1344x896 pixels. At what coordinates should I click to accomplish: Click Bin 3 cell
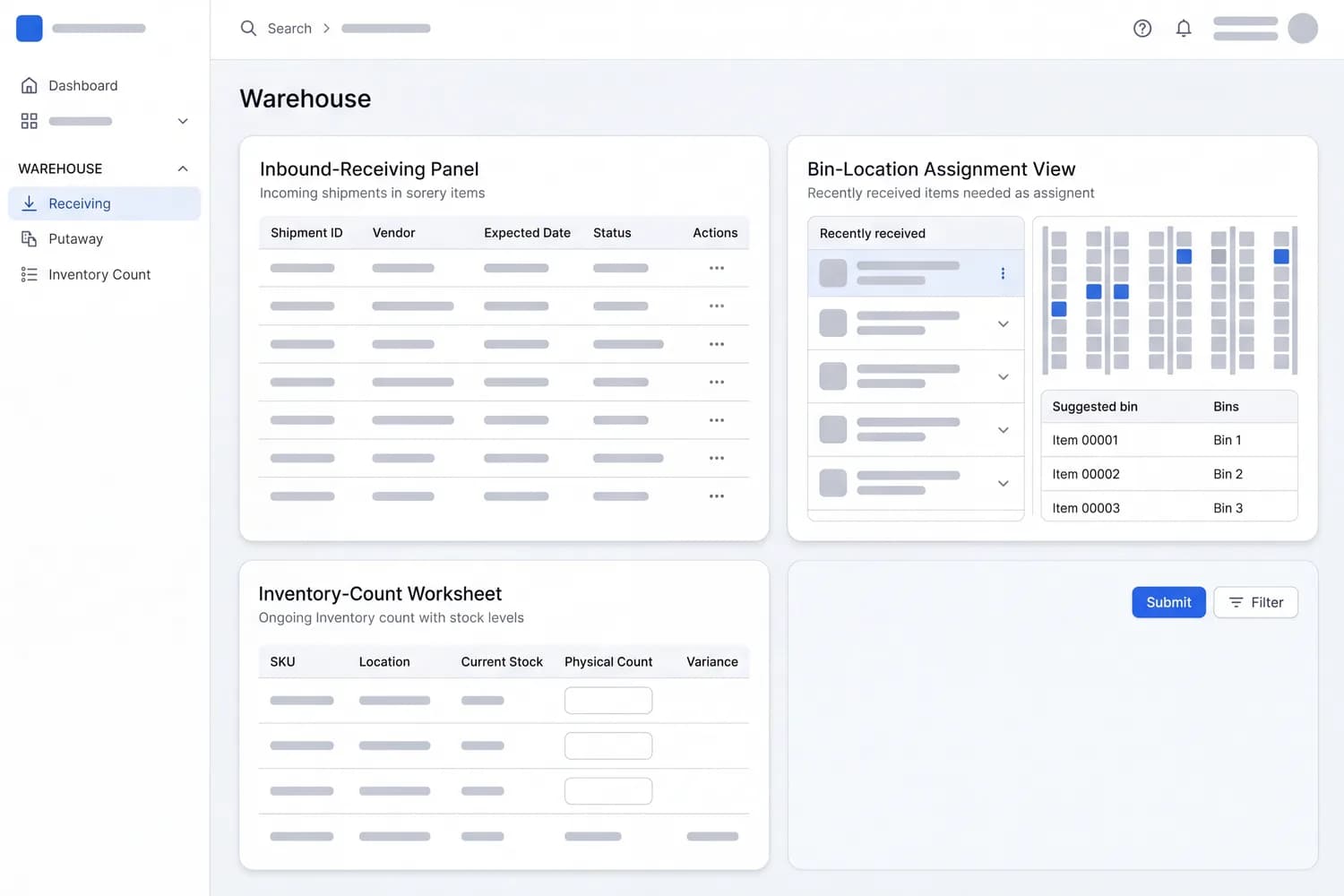tap(1228, 508)
